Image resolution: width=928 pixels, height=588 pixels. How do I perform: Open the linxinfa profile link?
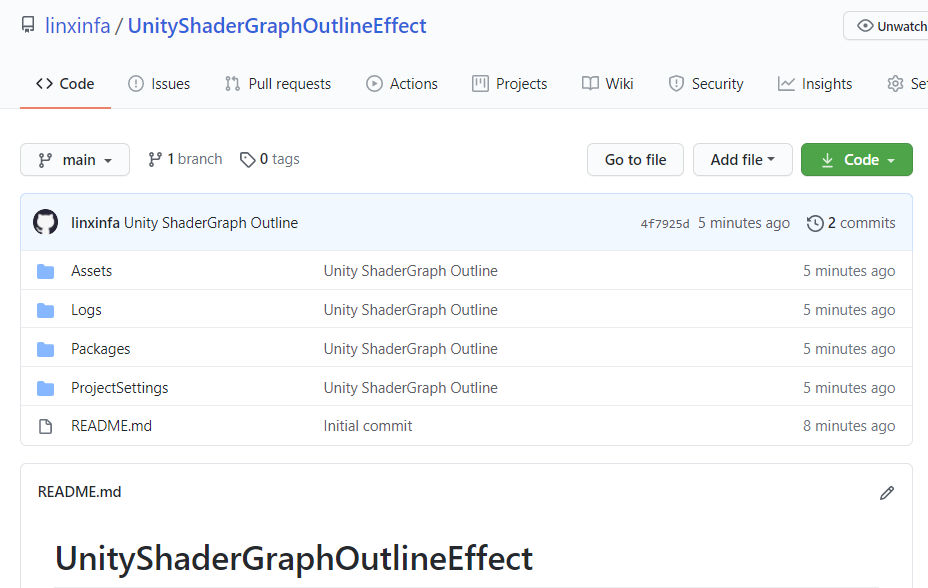click(77, 24)
